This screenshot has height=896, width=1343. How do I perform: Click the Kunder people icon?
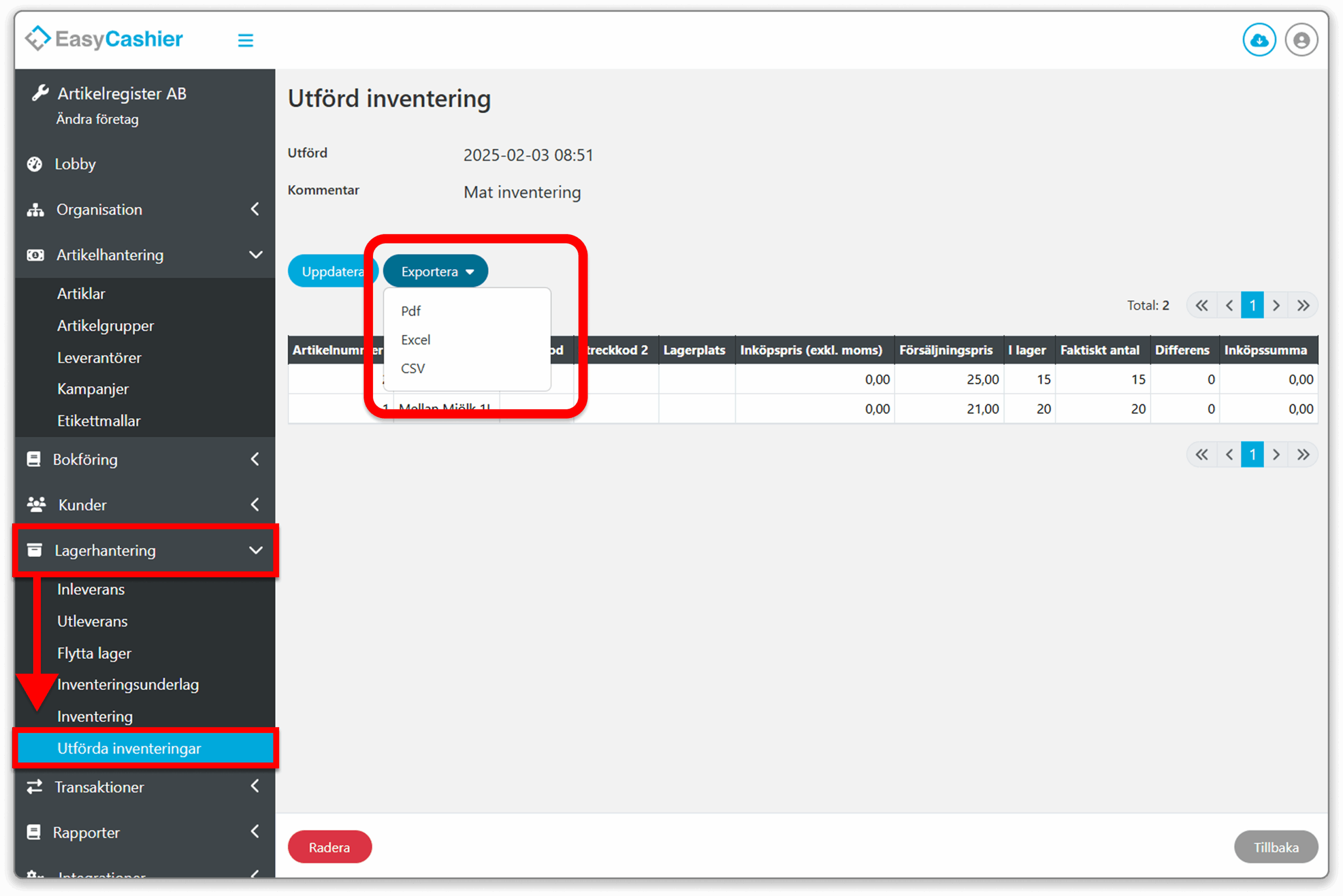pyautogui.click(x=37, y=504)
